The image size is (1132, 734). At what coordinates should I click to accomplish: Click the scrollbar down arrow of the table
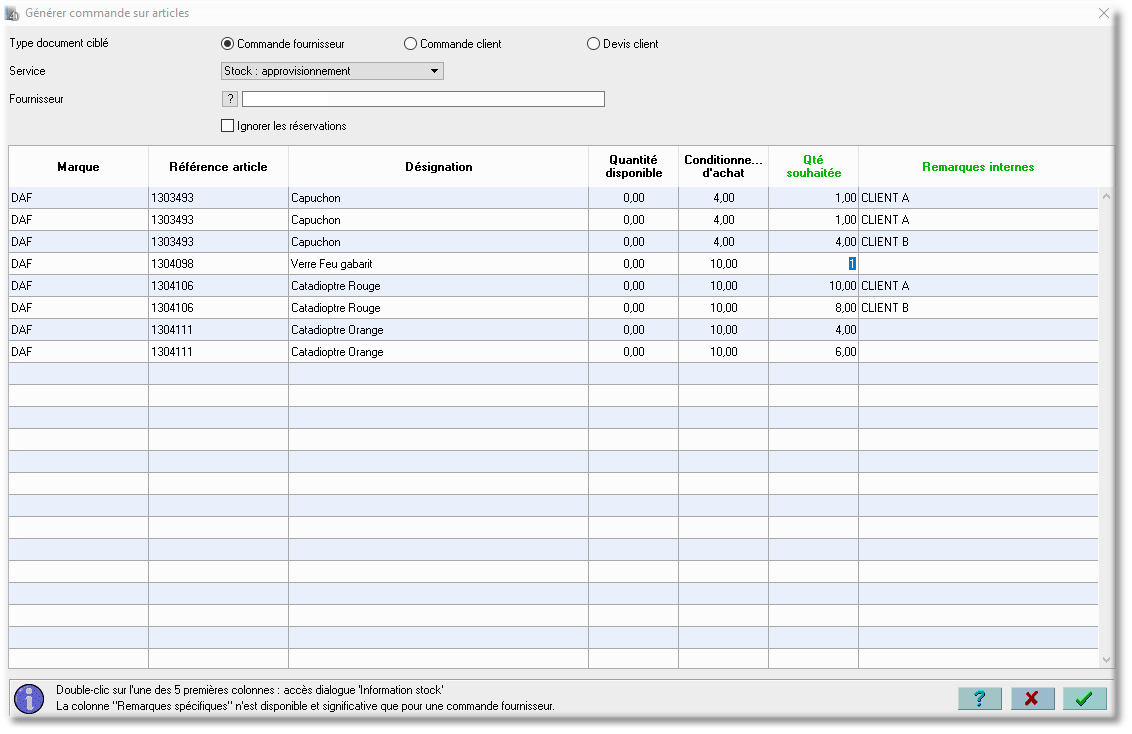point(1106,660)
